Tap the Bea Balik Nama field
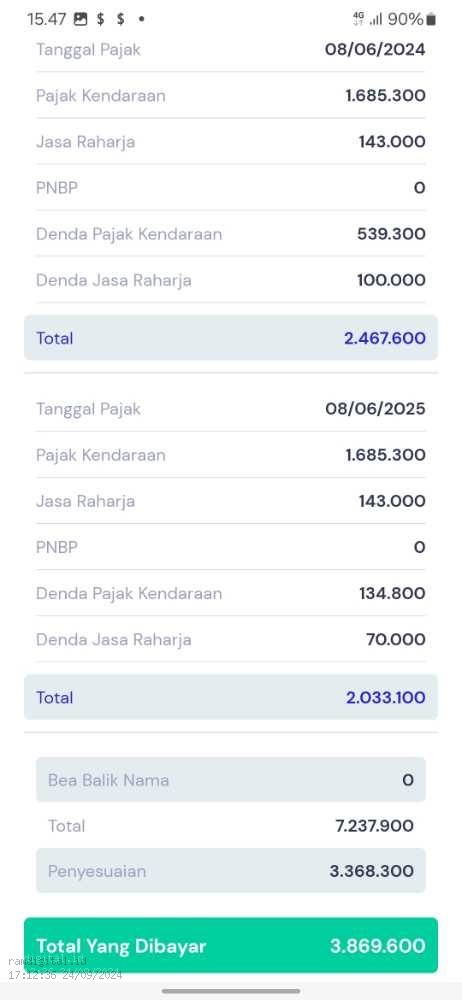 (x=231, y=779)
